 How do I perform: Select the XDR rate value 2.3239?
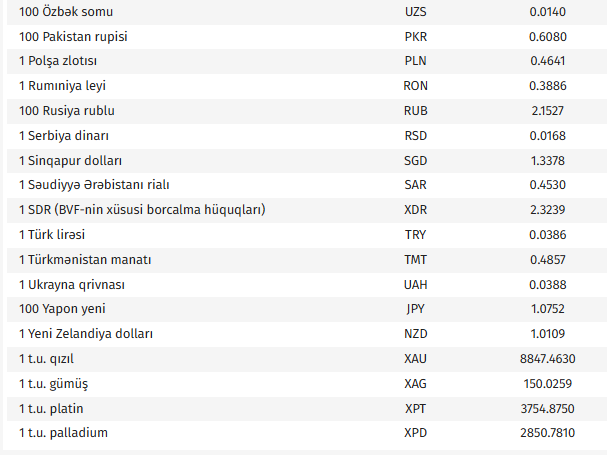pyautogui.click(x=548, y=210)
